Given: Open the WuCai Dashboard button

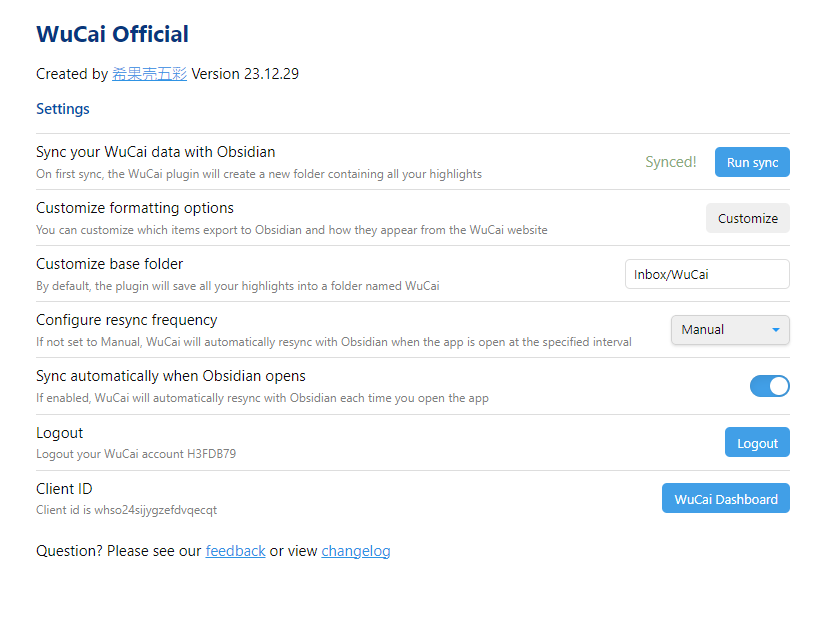Looking at the screenshot, I should point(726,498).
